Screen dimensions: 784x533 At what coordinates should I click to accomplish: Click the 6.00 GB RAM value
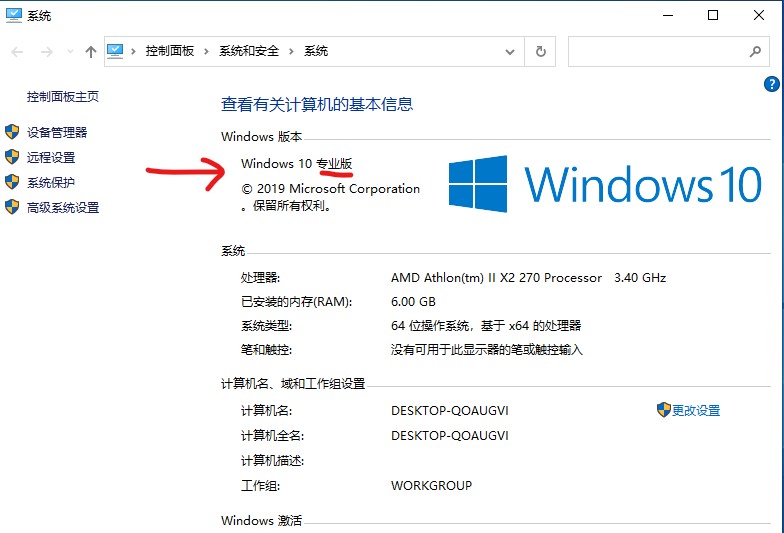point(414,302)
